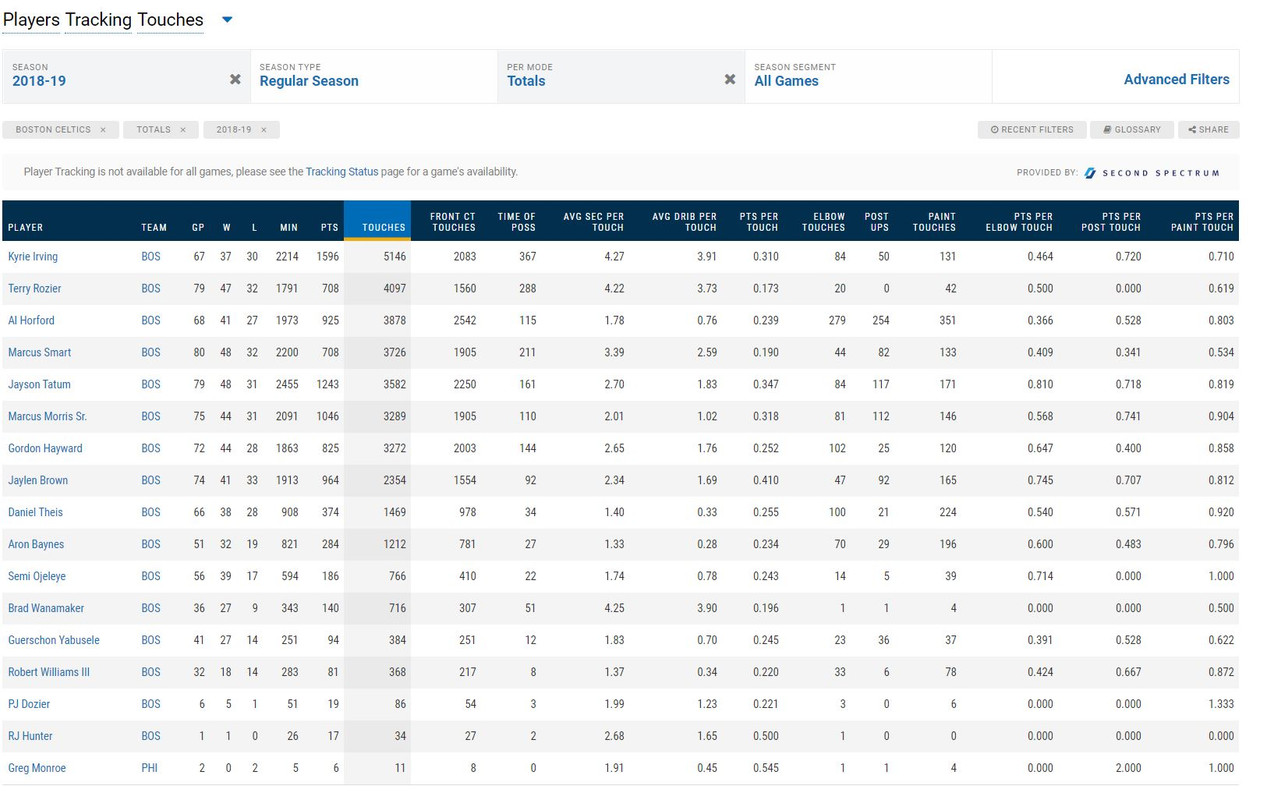The height and width of the screenshot is (800, 1274).
Task: Sort by Touches column header
Action: [x=377, y=222]
